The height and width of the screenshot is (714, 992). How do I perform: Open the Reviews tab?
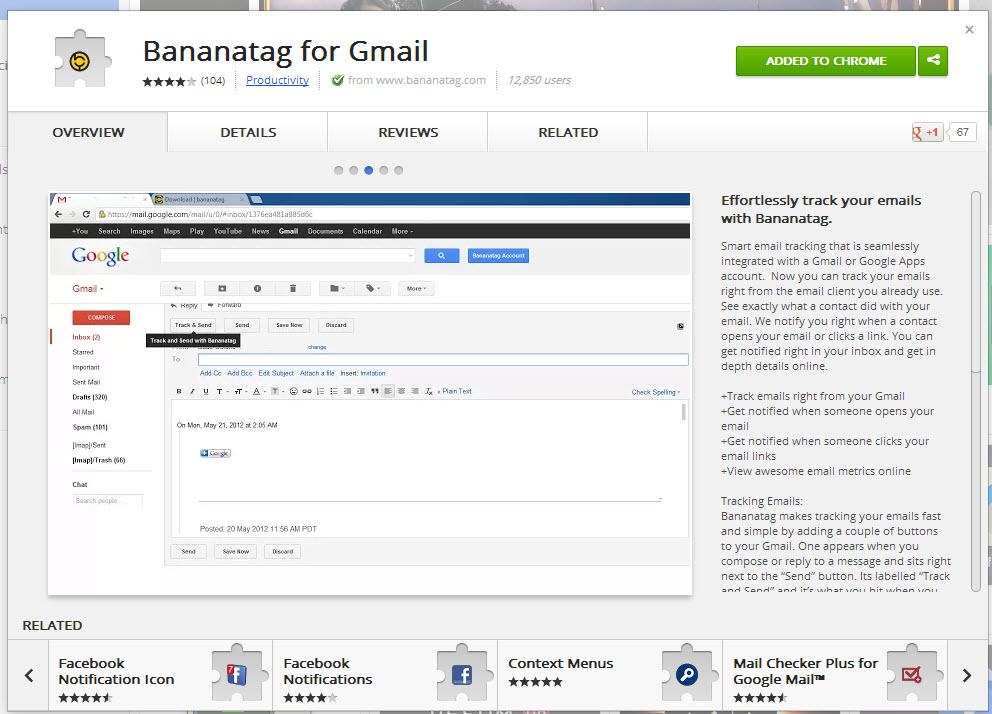click(408, 132)
